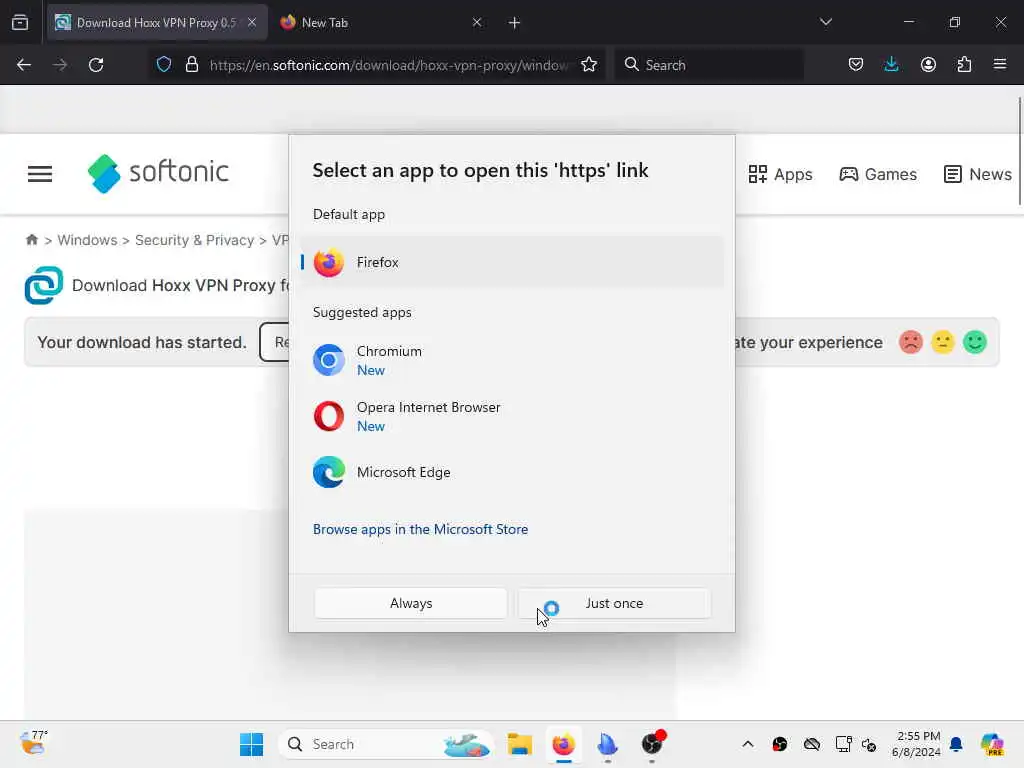Image resolution: width=1024 pixels, height=768 pixels.
Task: Open the Games menu on Softonic
Action: (878, 174)
